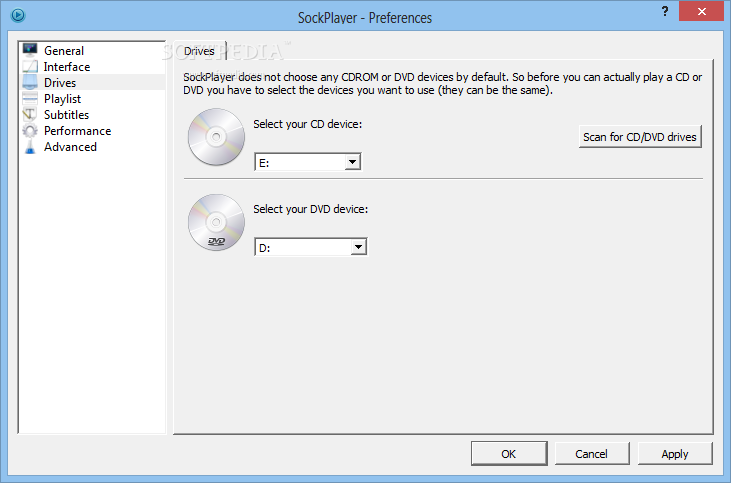Screen dimensions: 731x483
Task: Open the CD device dropdown
Action: pos(352,162)
